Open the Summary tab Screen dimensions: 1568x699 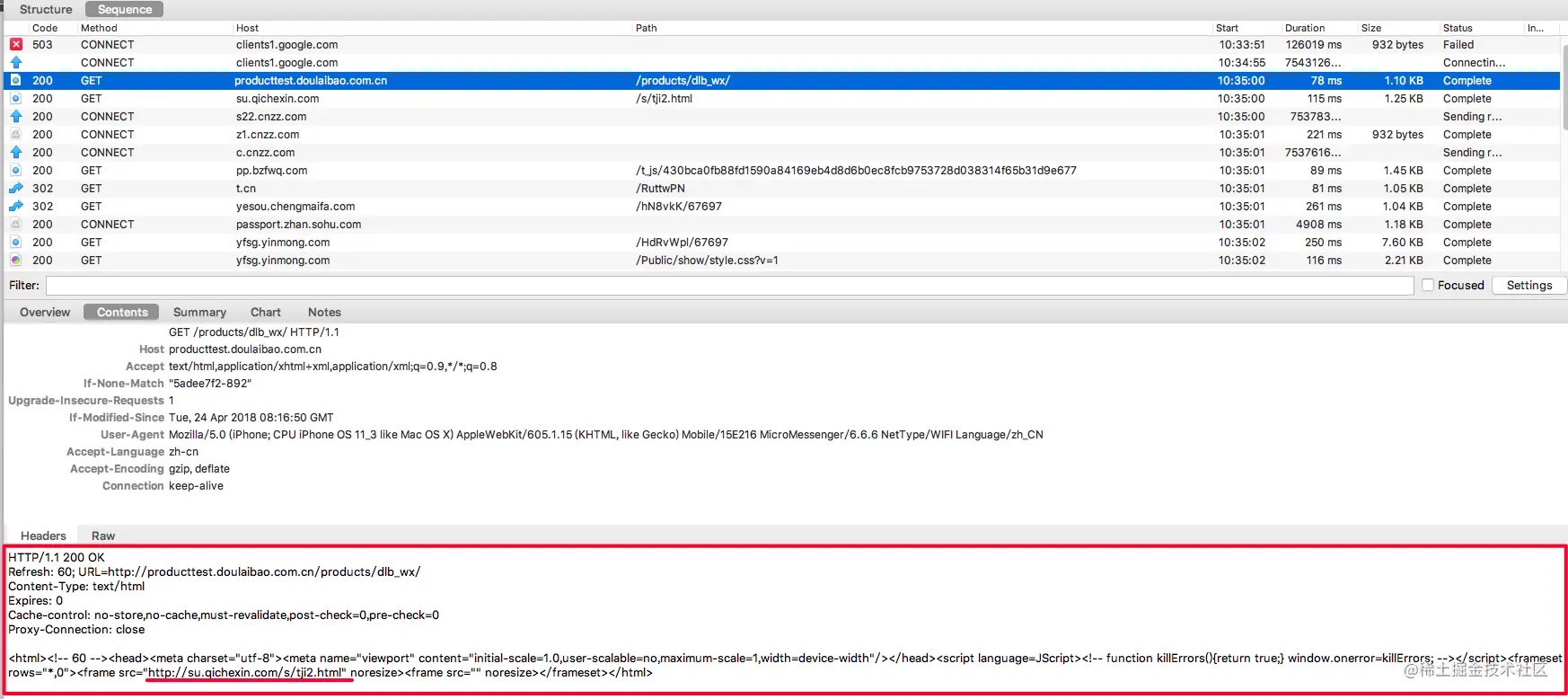[199, 312]
